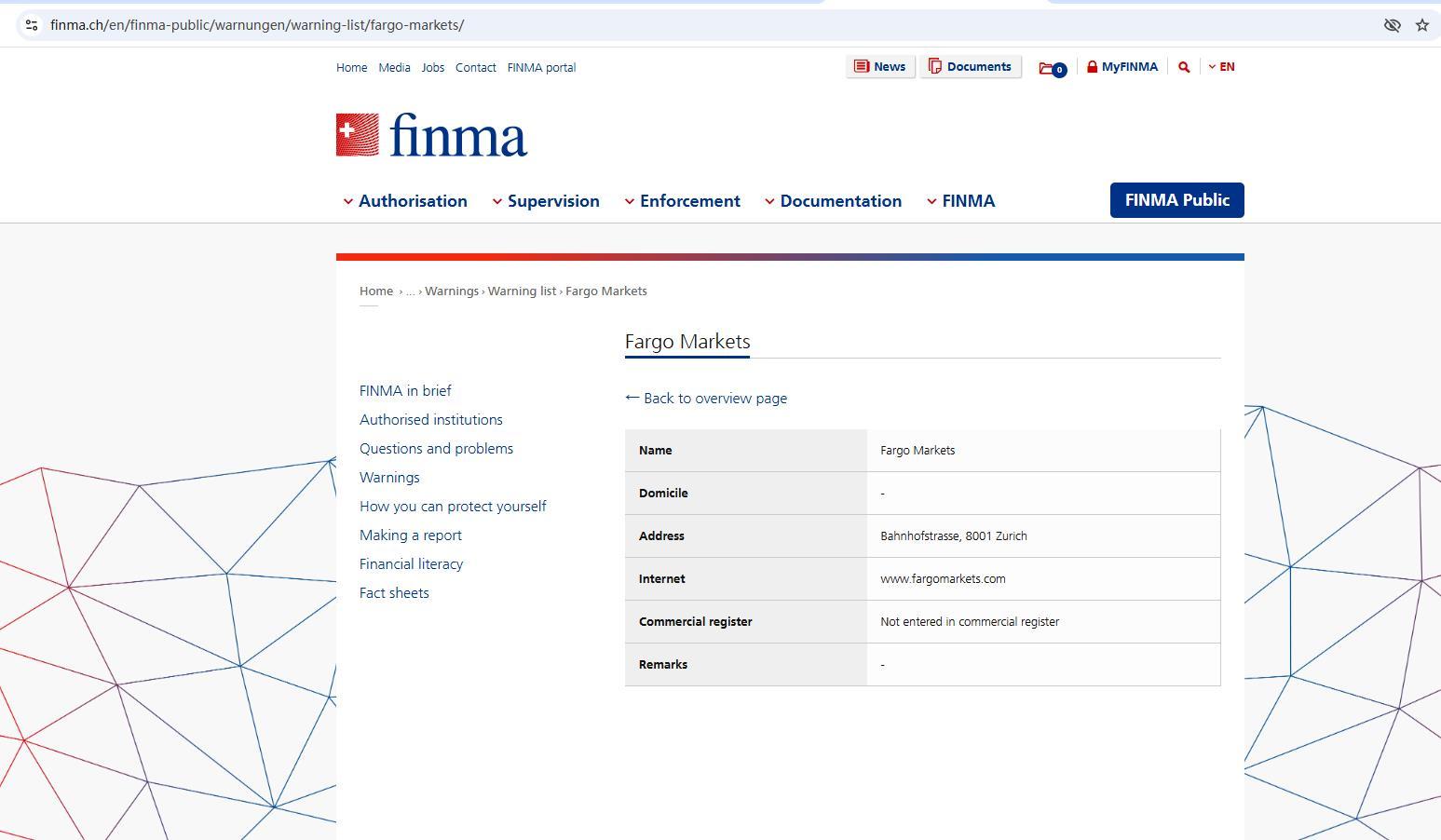Click the site information icon in address bar

coord(31,25)
